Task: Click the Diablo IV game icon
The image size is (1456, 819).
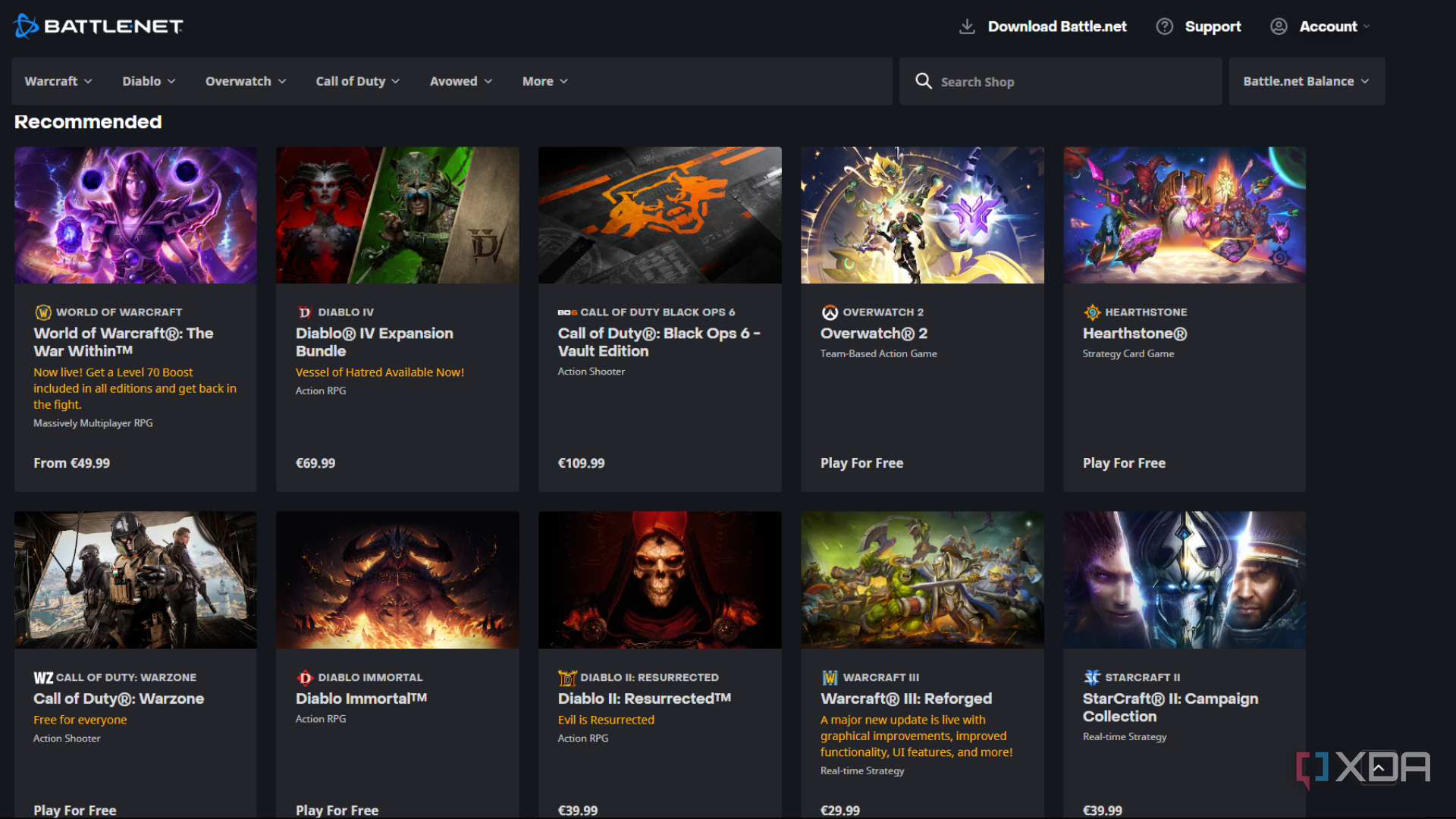Action: [x=305, y=312]
